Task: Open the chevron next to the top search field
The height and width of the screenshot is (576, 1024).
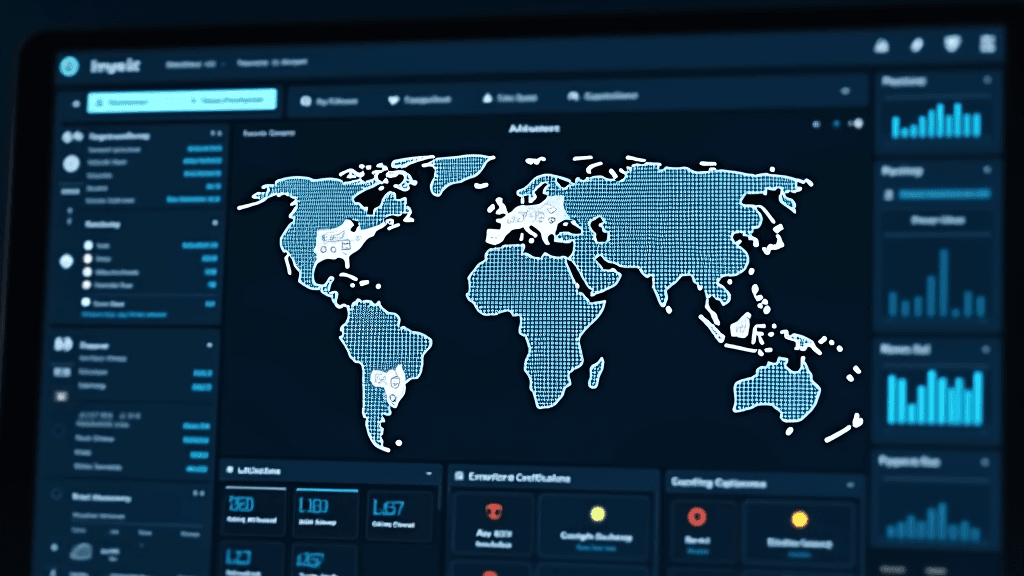Action: tap(192, 99)
